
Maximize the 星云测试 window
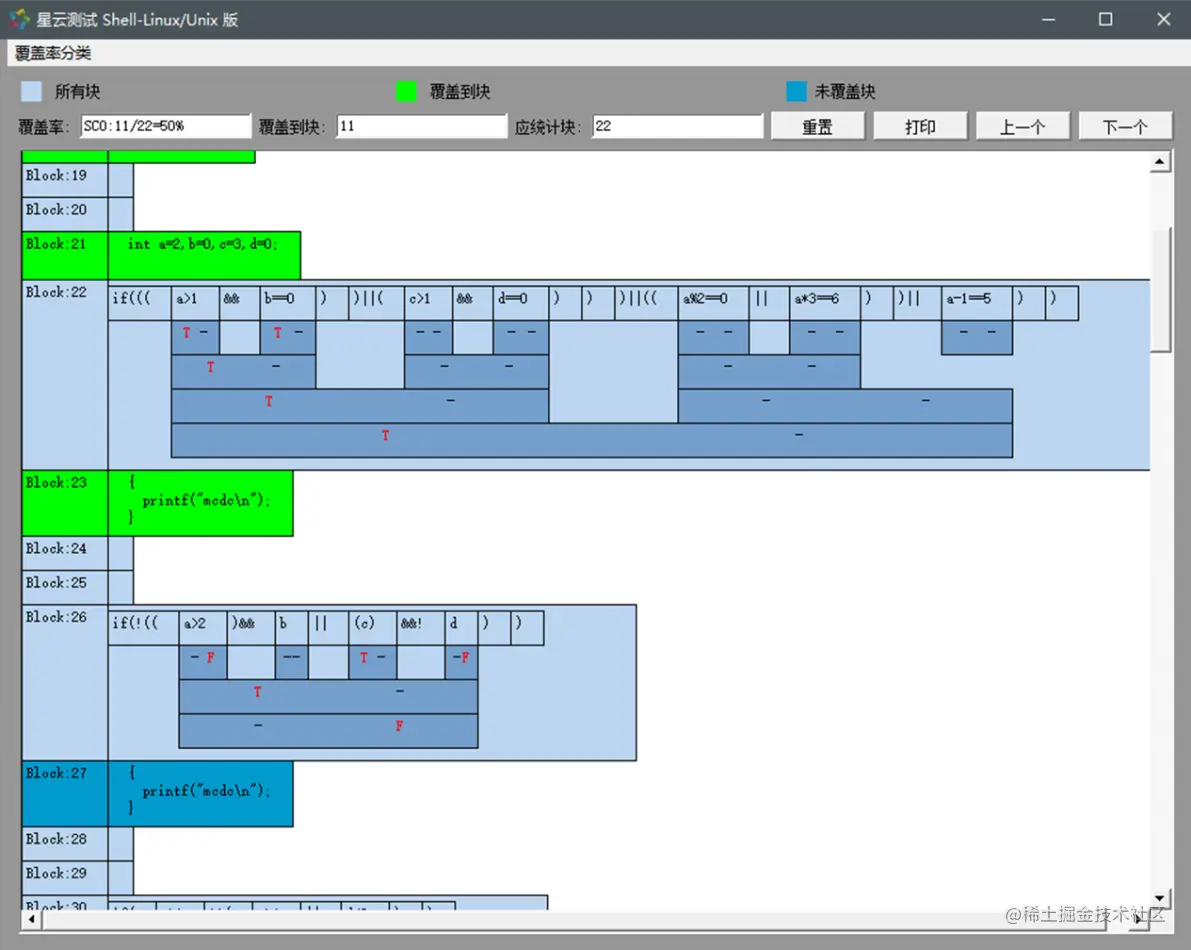(1106, 19)
